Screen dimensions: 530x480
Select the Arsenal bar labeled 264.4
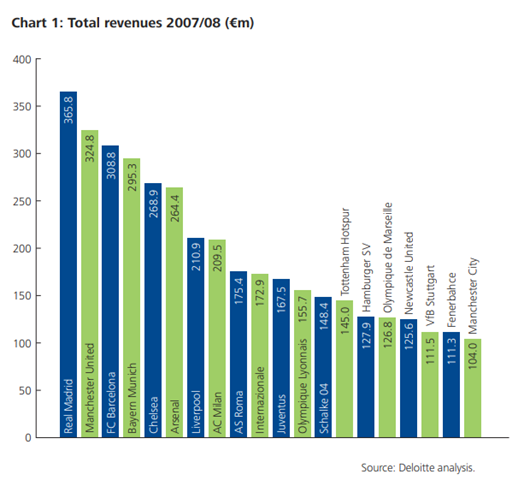point(174,312)
